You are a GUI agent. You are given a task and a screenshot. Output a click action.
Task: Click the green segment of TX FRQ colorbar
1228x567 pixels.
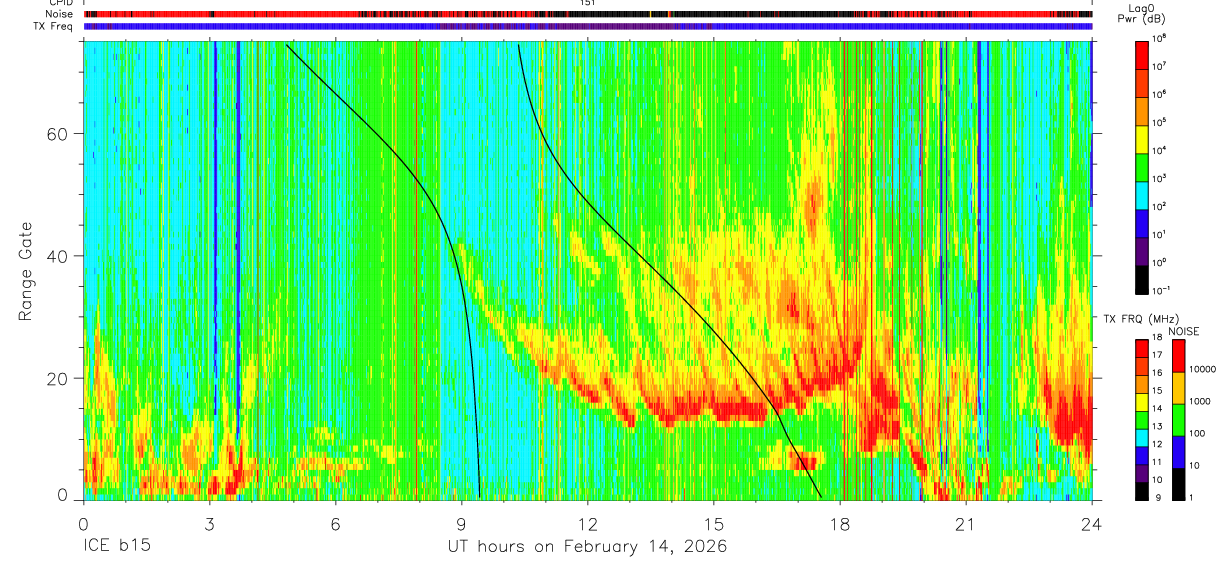point(1142,420)
